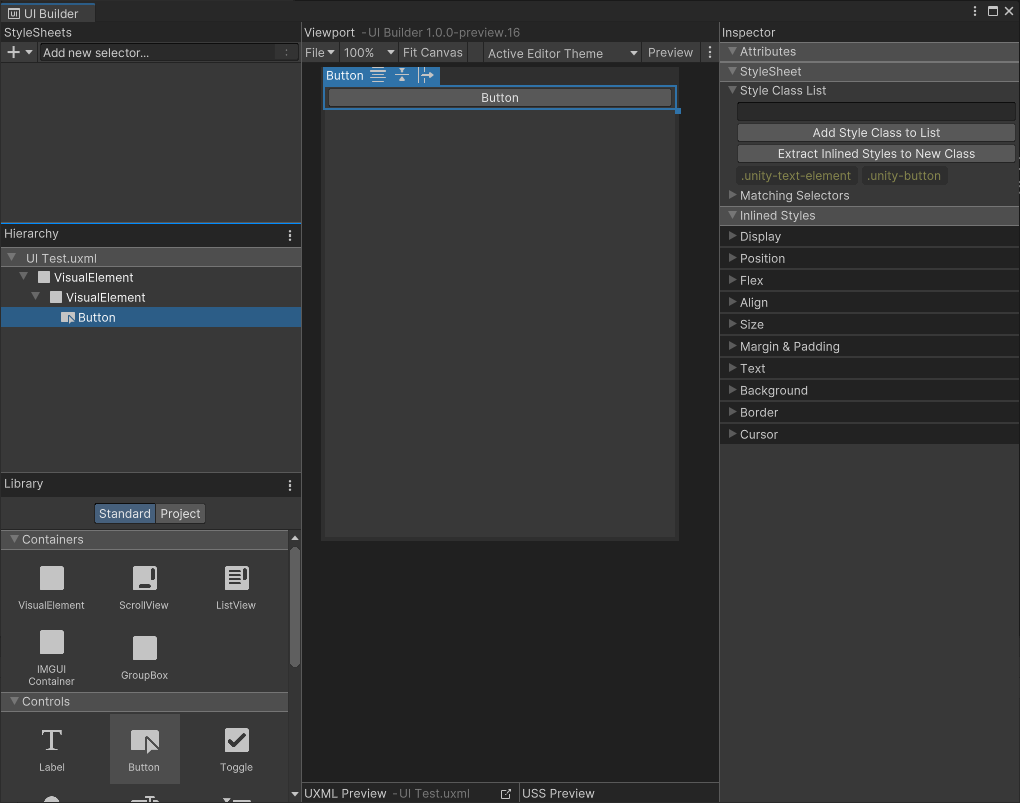Click Extract Inlined Styles to New Class

click(x=876, y=153)
